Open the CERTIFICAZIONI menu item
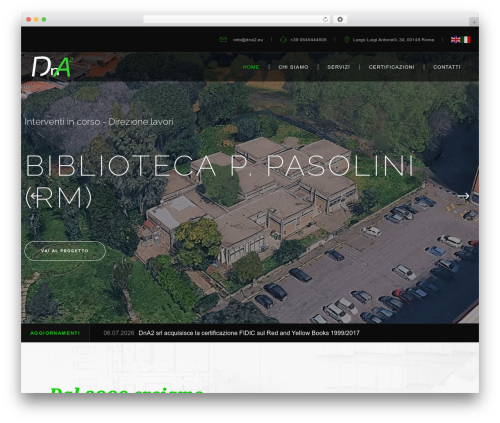The width and height of the screenshot is (500, 423). click(392, 67)
